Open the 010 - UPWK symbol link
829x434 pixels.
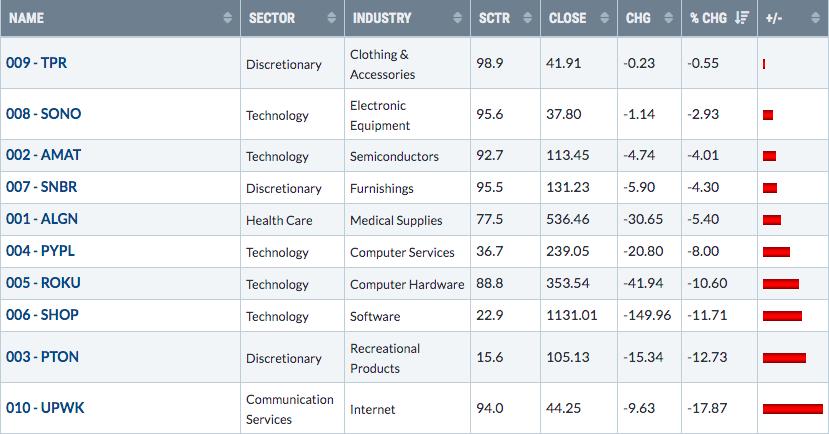[x=45, y=408]
